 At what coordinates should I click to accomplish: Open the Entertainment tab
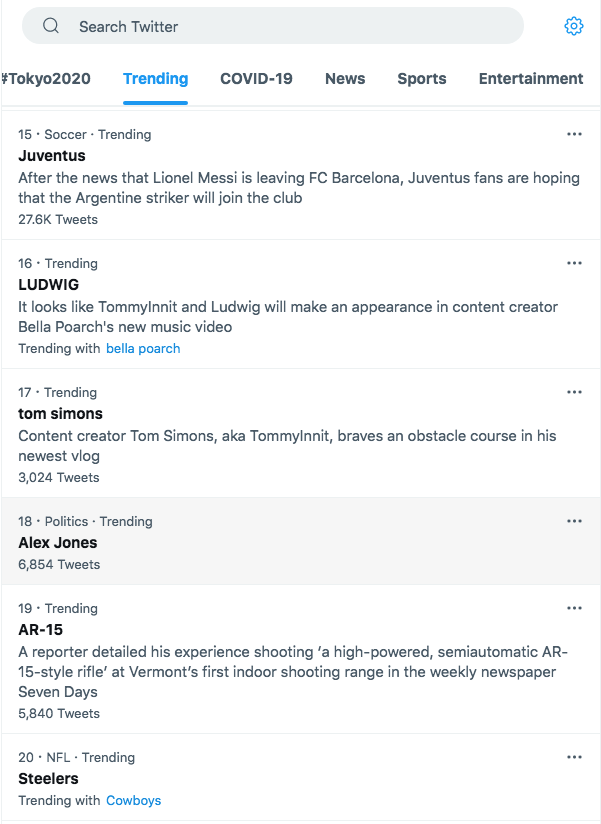531,79
